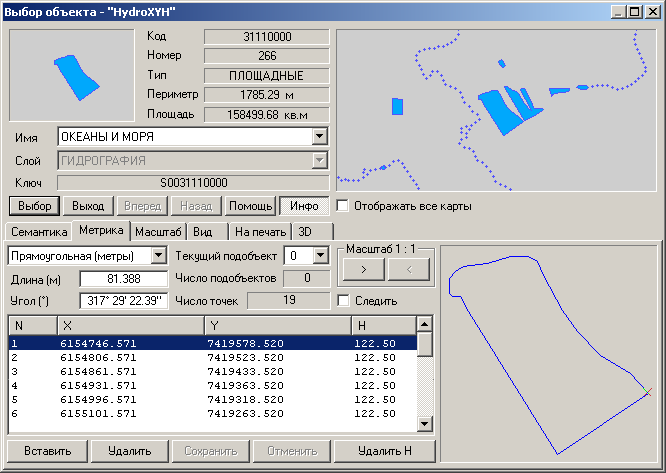This screenshot has height=473, width=666.
Task: Click the 'Угол' angle input field
Action: coord(123,301)
